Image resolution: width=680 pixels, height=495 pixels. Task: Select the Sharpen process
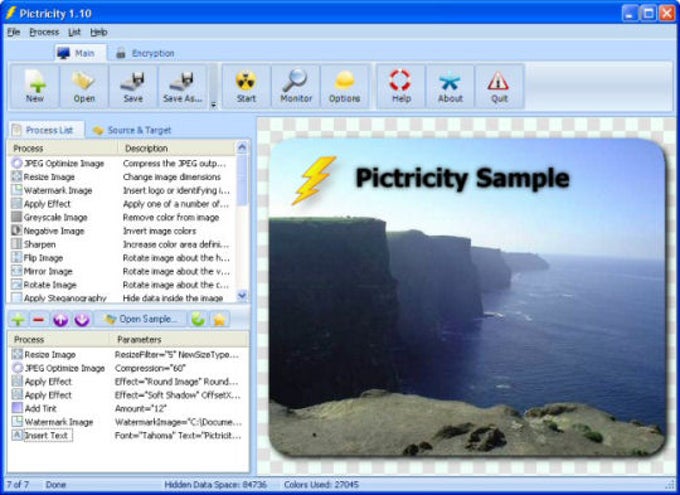tap(121, 244)
